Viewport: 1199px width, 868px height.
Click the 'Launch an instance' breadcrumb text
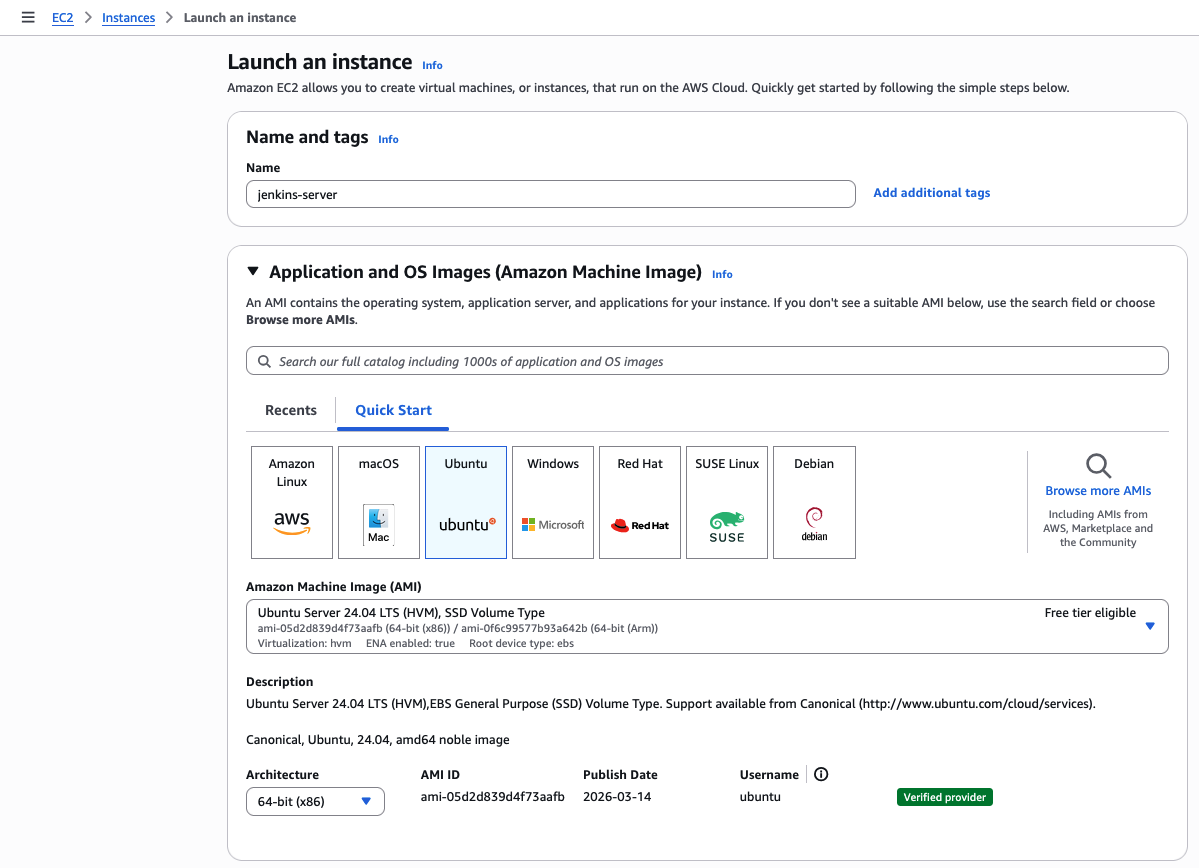(239, 18)
